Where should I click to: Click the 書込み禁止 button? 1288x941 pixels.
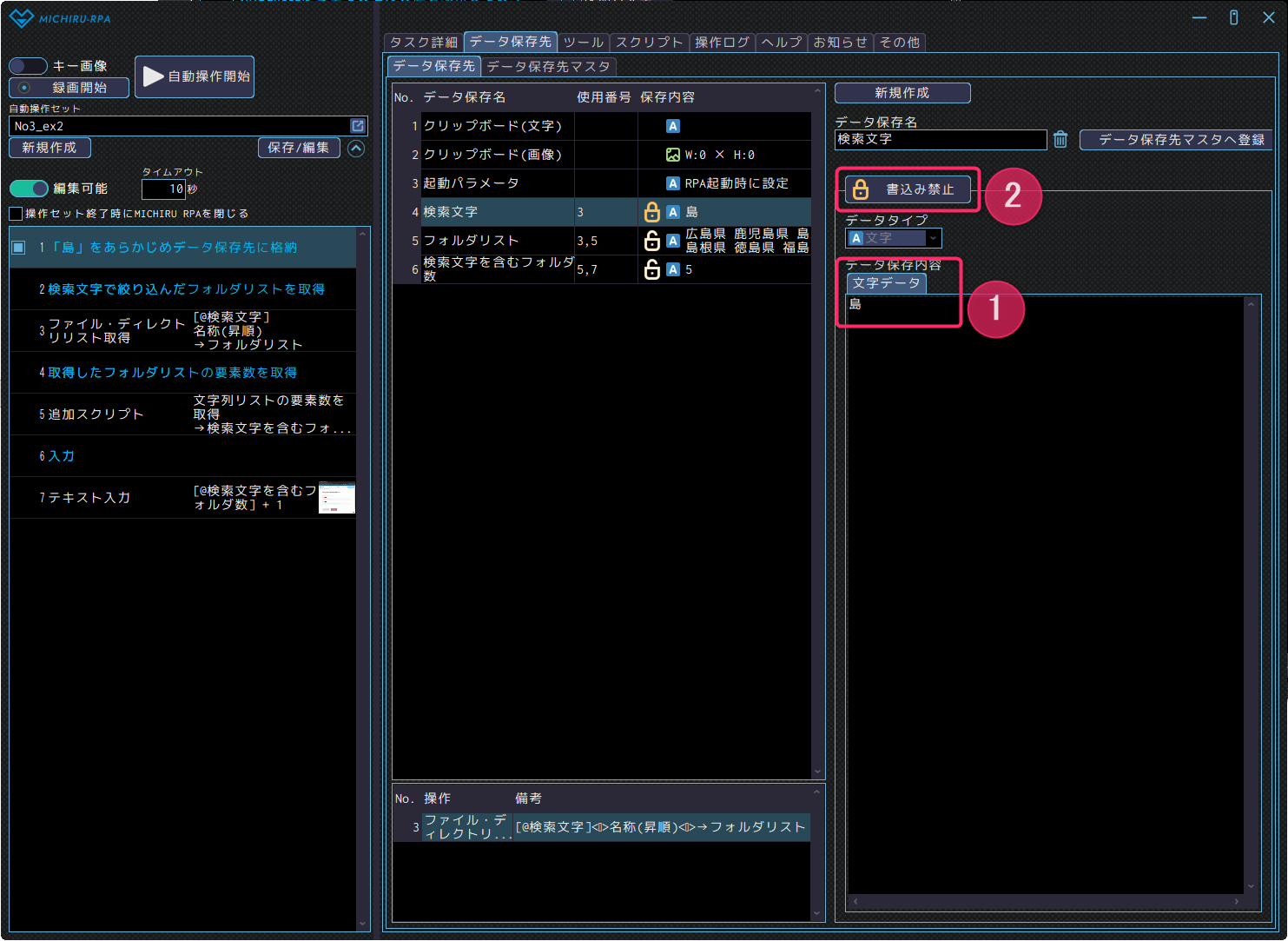[908, 189]
